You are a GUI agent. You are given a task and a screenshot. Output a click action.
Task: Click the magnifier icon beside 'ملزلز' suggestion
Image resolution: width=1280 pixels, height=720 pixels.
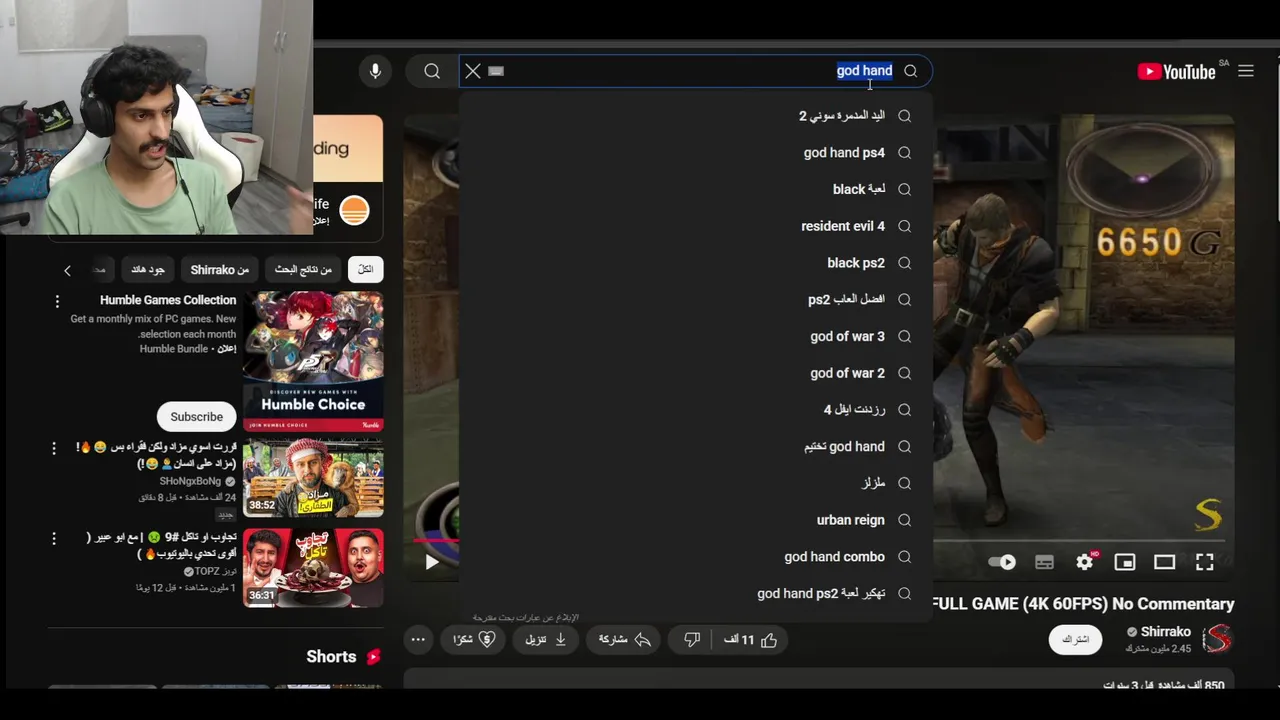pos(904,483)
